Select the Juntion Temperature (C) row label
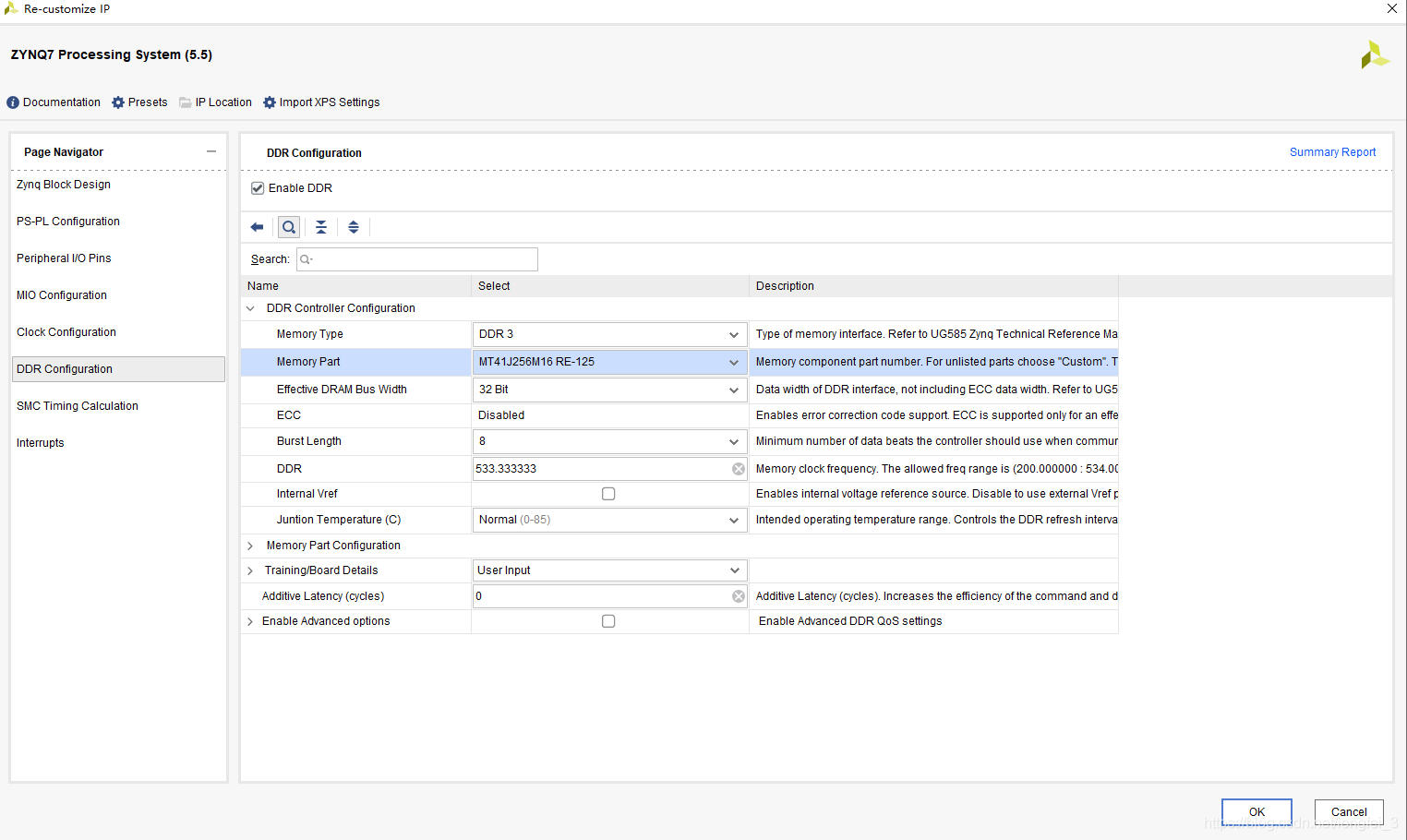 pyautogui.click(x=339, y=520)
